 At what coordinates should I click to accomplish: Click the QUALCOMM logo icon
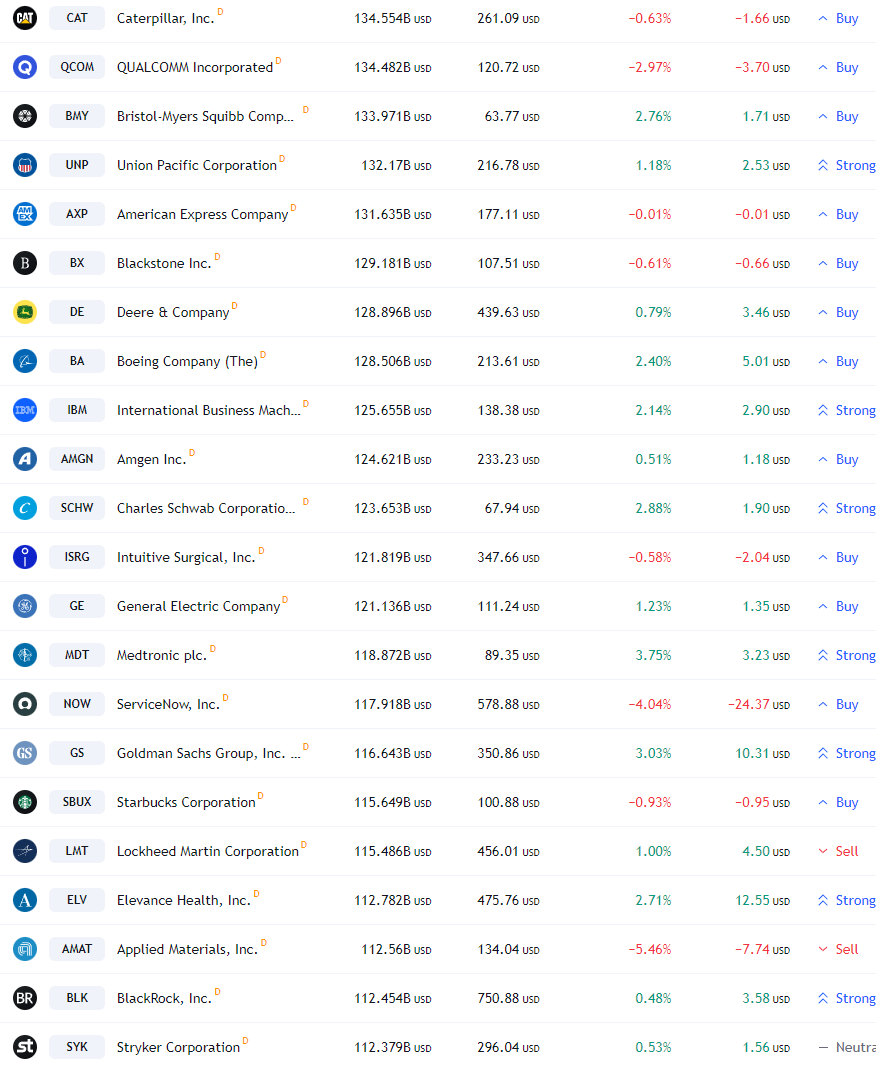(x=25, y=67)
